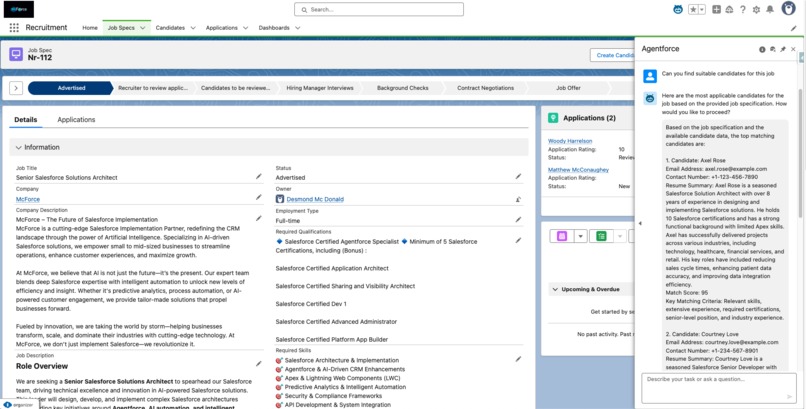Open Matthew McConaughey application link
Image resolution: width=806 pixels, height=409 pixels.
tap(578, 170)
